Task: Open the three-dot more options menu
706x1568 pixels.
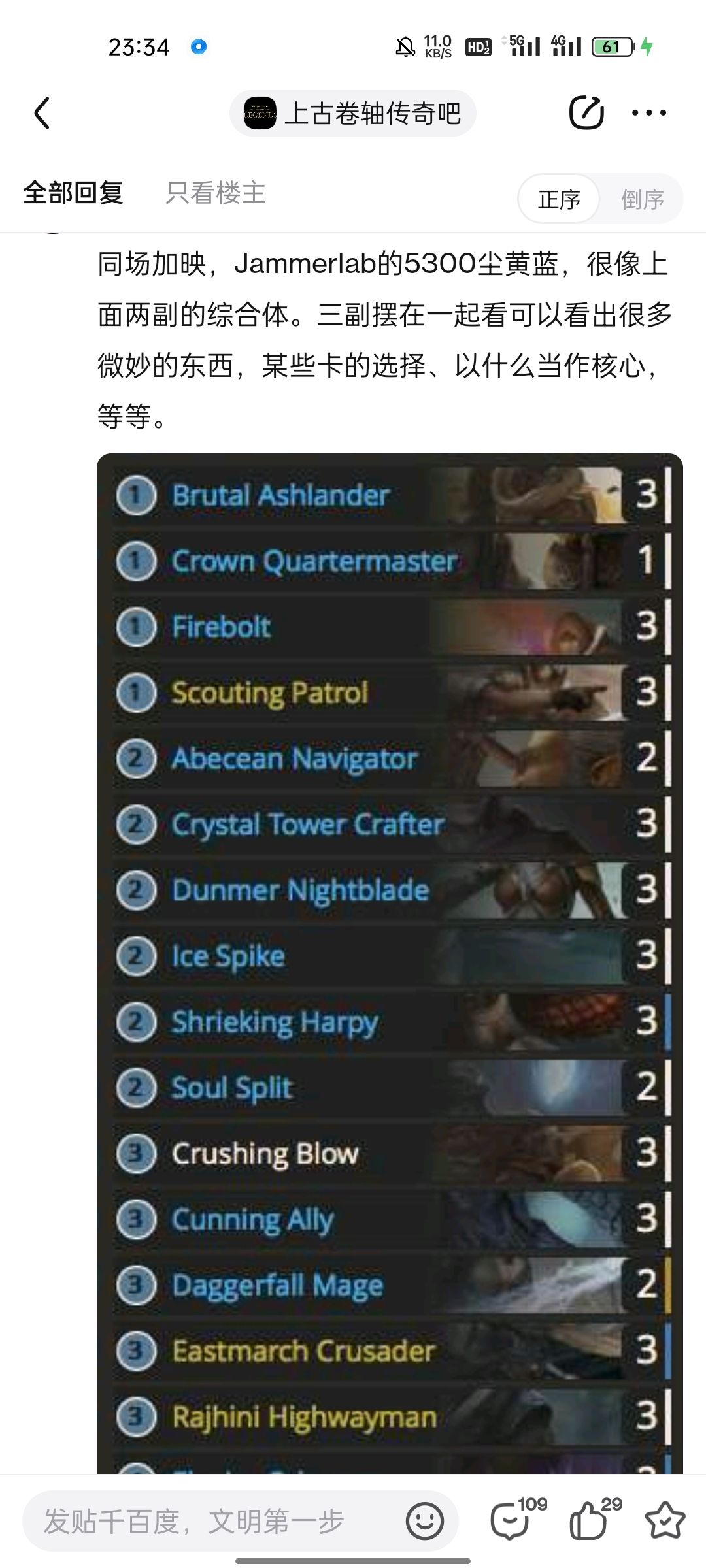Action: [x=648, y=113]
